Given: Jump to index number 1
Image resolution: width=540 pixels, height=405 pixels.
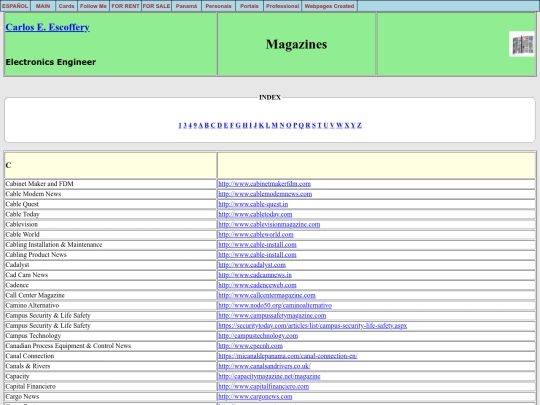Looking at the screenshot, I should point(180,125).
